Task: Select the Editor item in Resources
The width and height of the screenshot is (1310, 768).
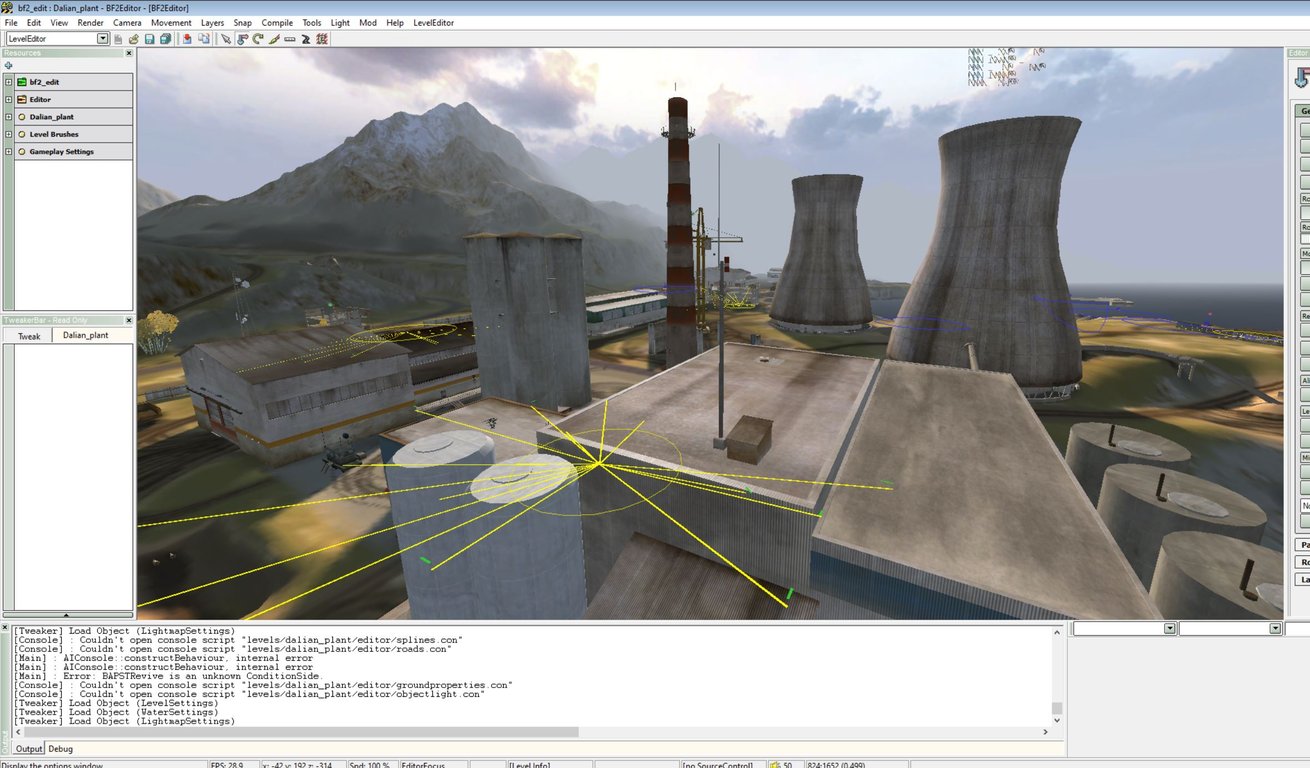Action: [x=40, y=100]
